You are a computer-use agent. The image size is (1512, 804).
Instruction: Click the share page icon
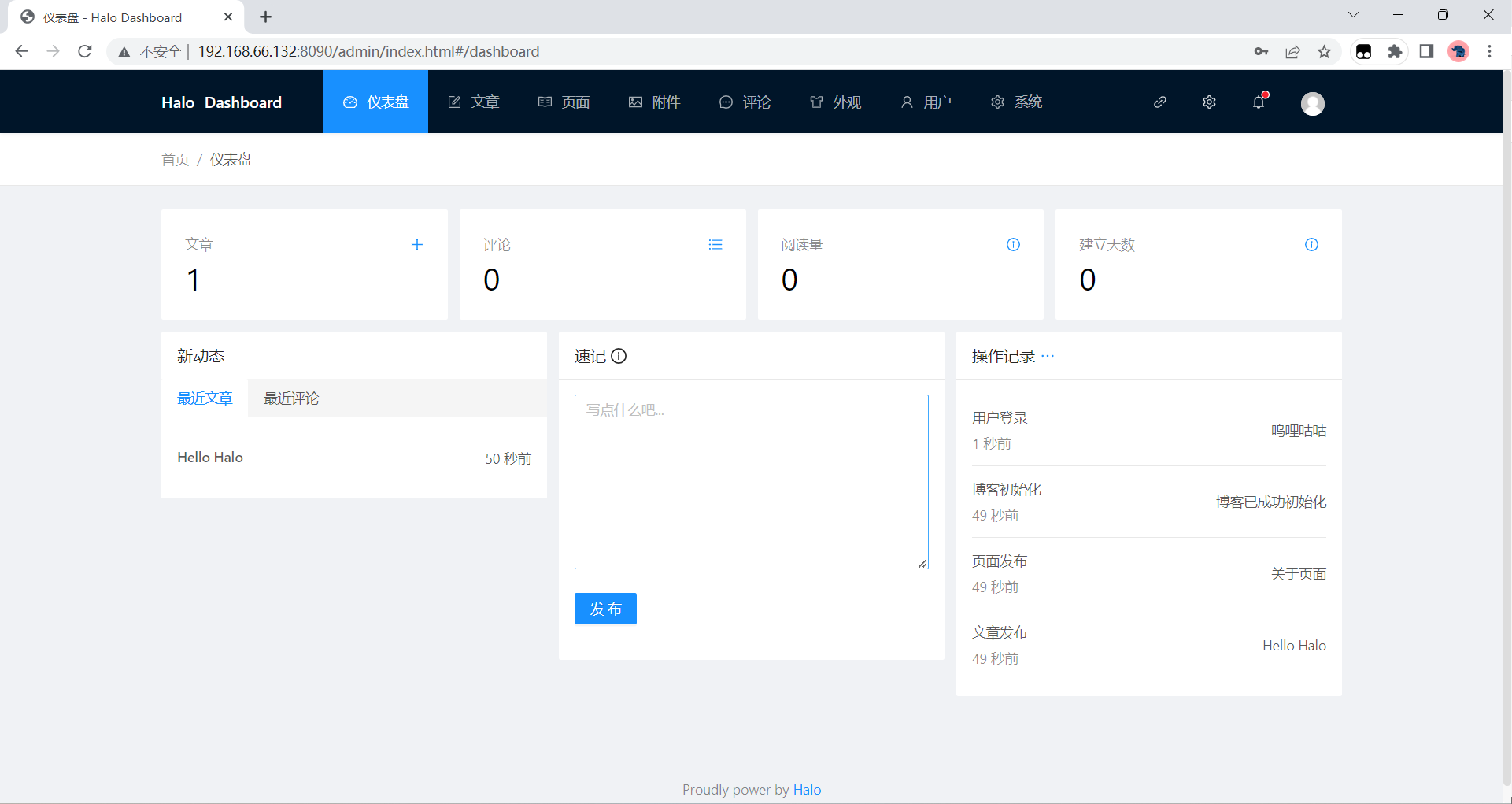coord(1292,51)
